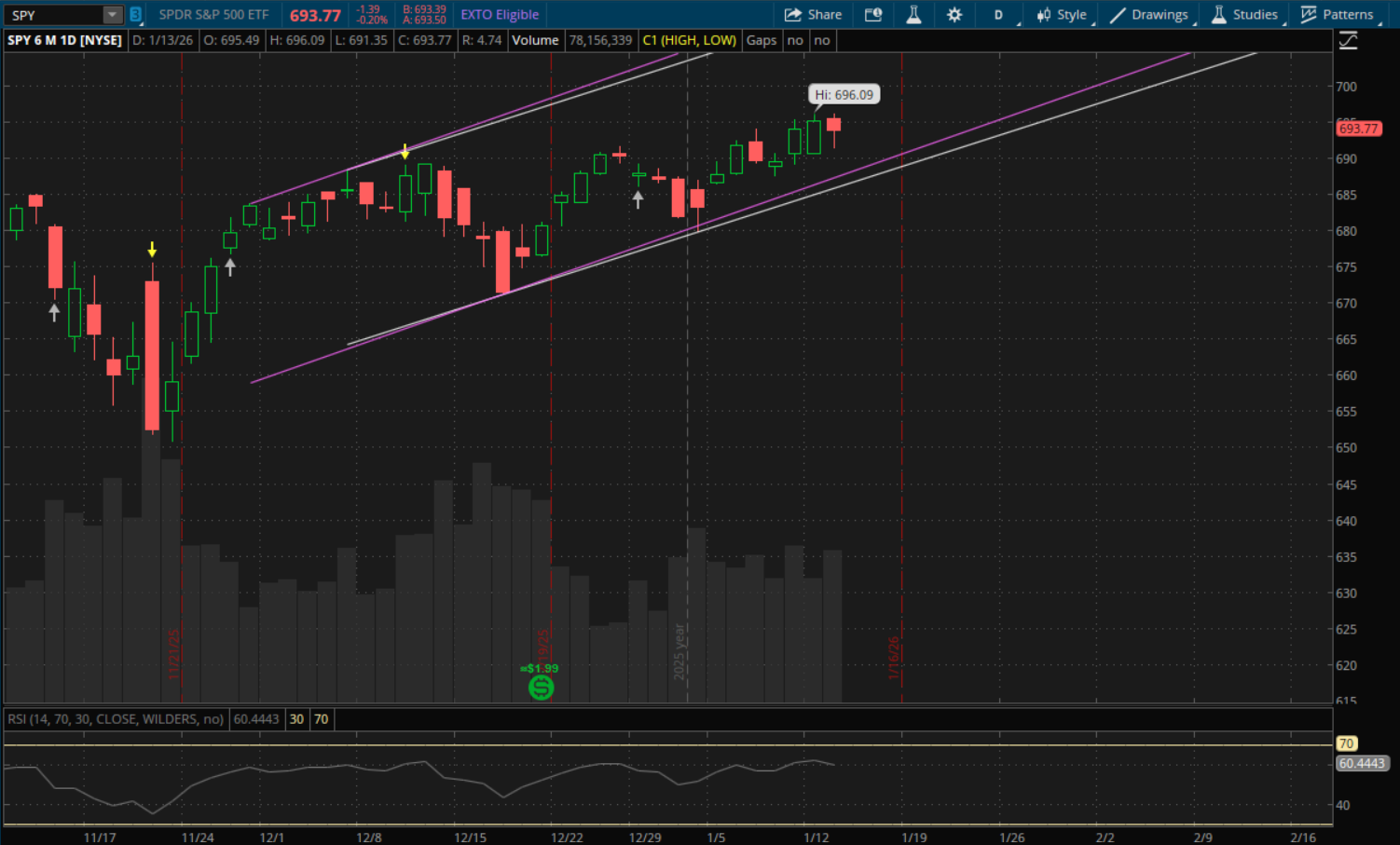Click inside the SPY symbol input field
Screen dimensions: 1400x845
pyautogui.click(x=54, y=15)
